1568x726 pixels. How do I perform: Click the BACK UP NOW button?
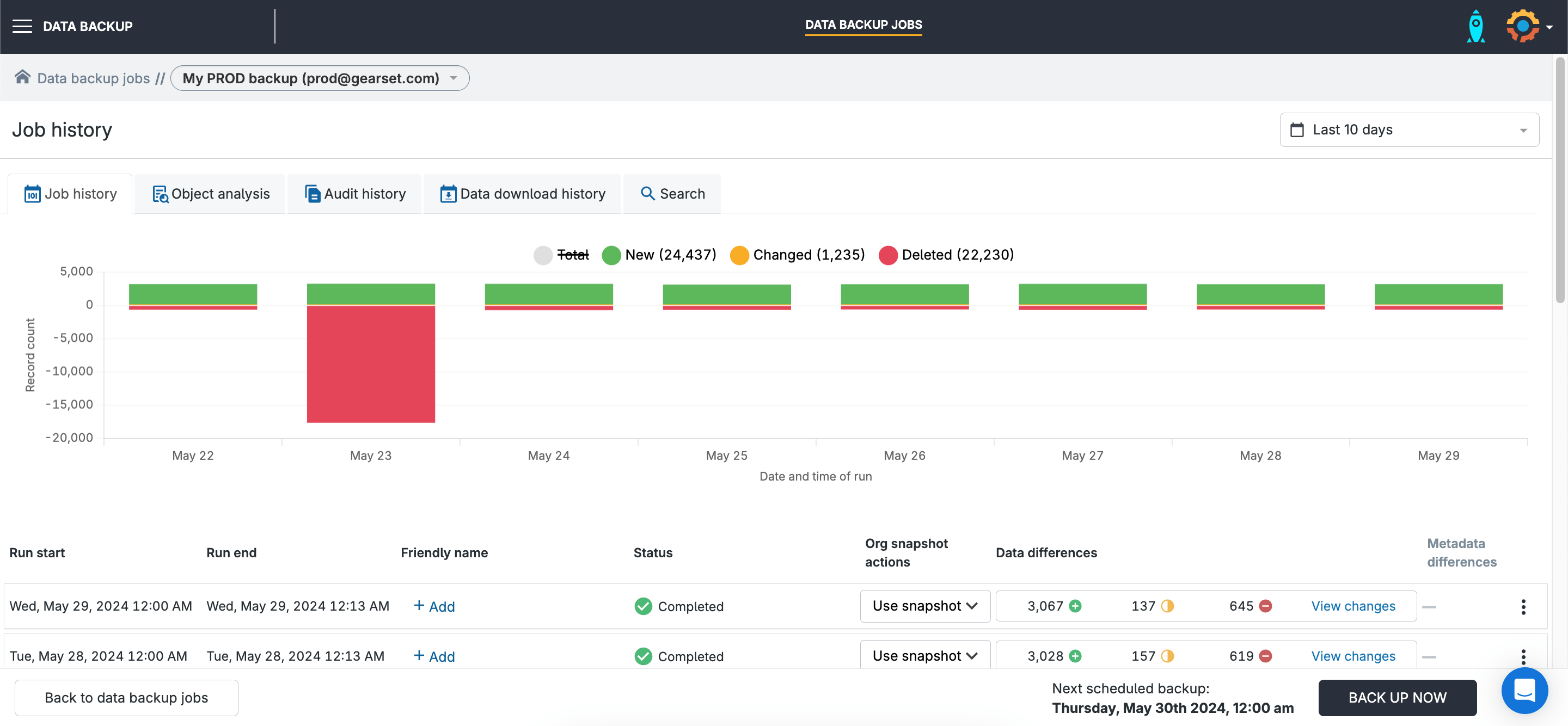coord(1396,697)
